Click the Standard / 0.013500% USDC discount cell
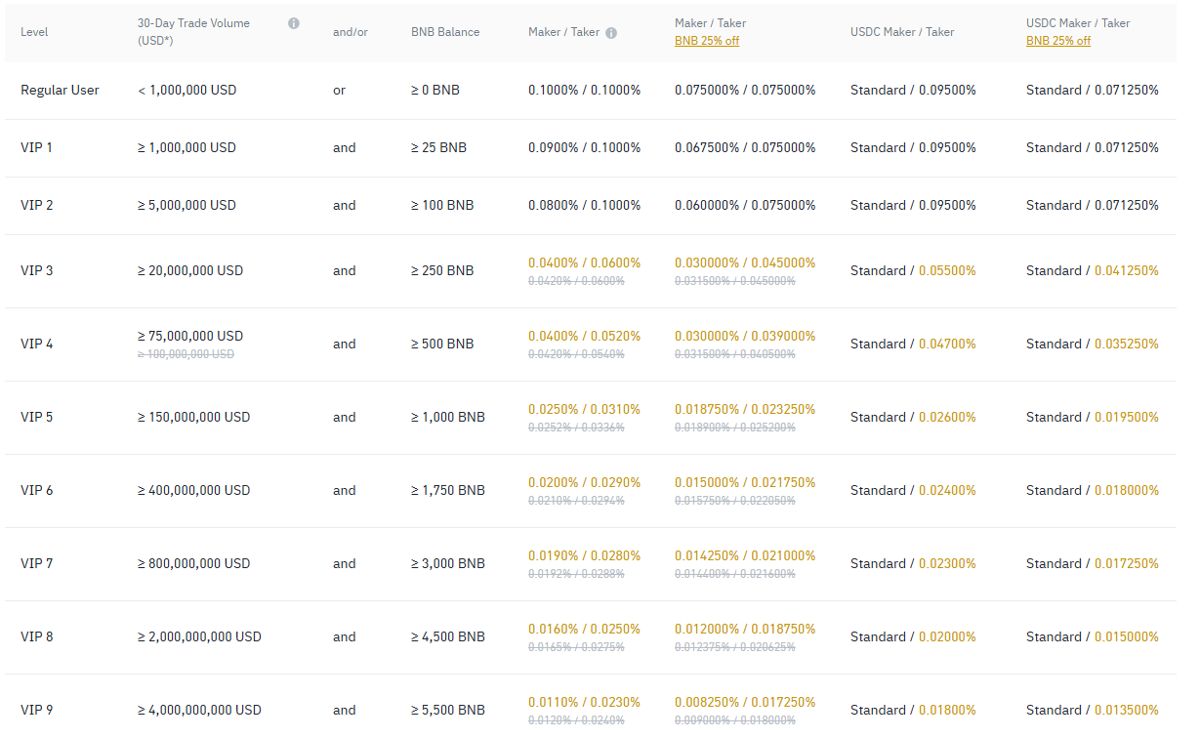The height and width of the screenshot is (731, 1200). click(x=1092, y=710)
